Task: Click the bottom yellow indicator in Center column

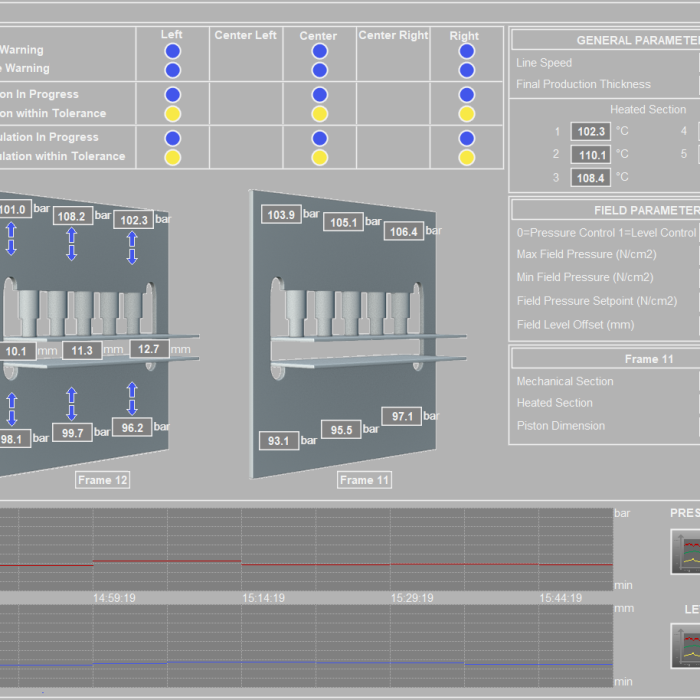Action: point(319,157)
